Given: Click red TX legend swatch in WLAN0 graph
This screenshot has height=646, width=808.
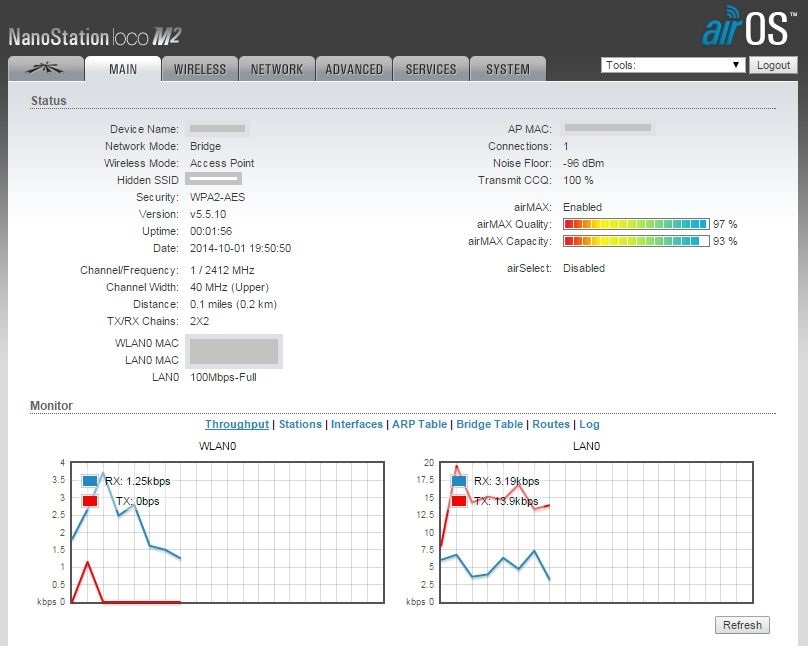Looking at the screenshot, I should coord(90,501).
